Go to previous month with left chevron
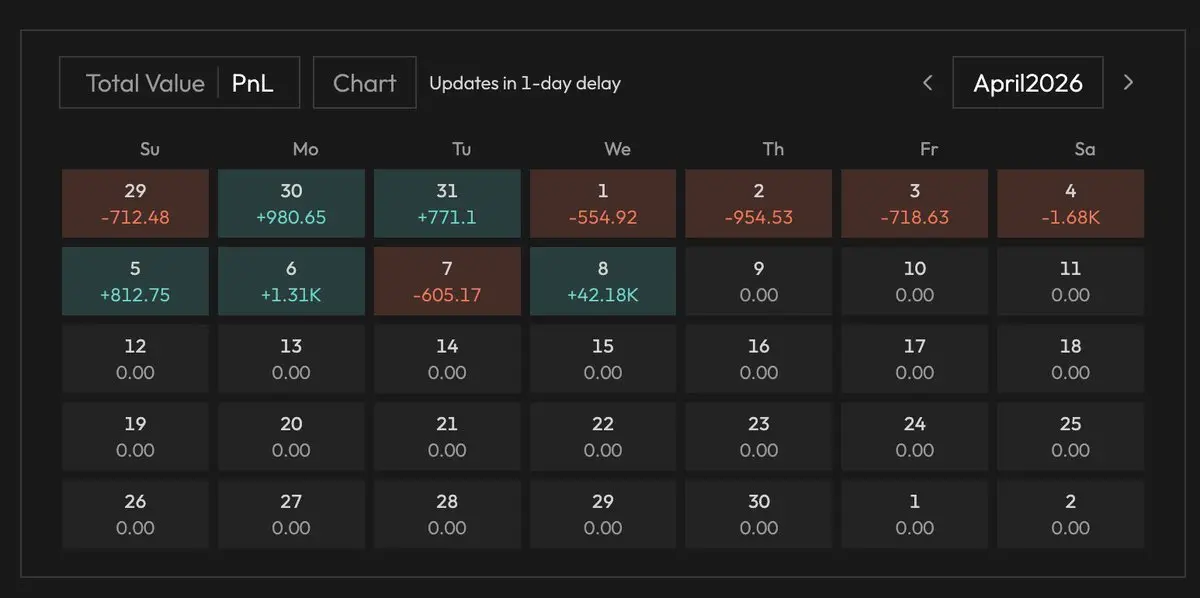Image resolution: width=1200 pixels, height=598 pixels. coord(928,83)
